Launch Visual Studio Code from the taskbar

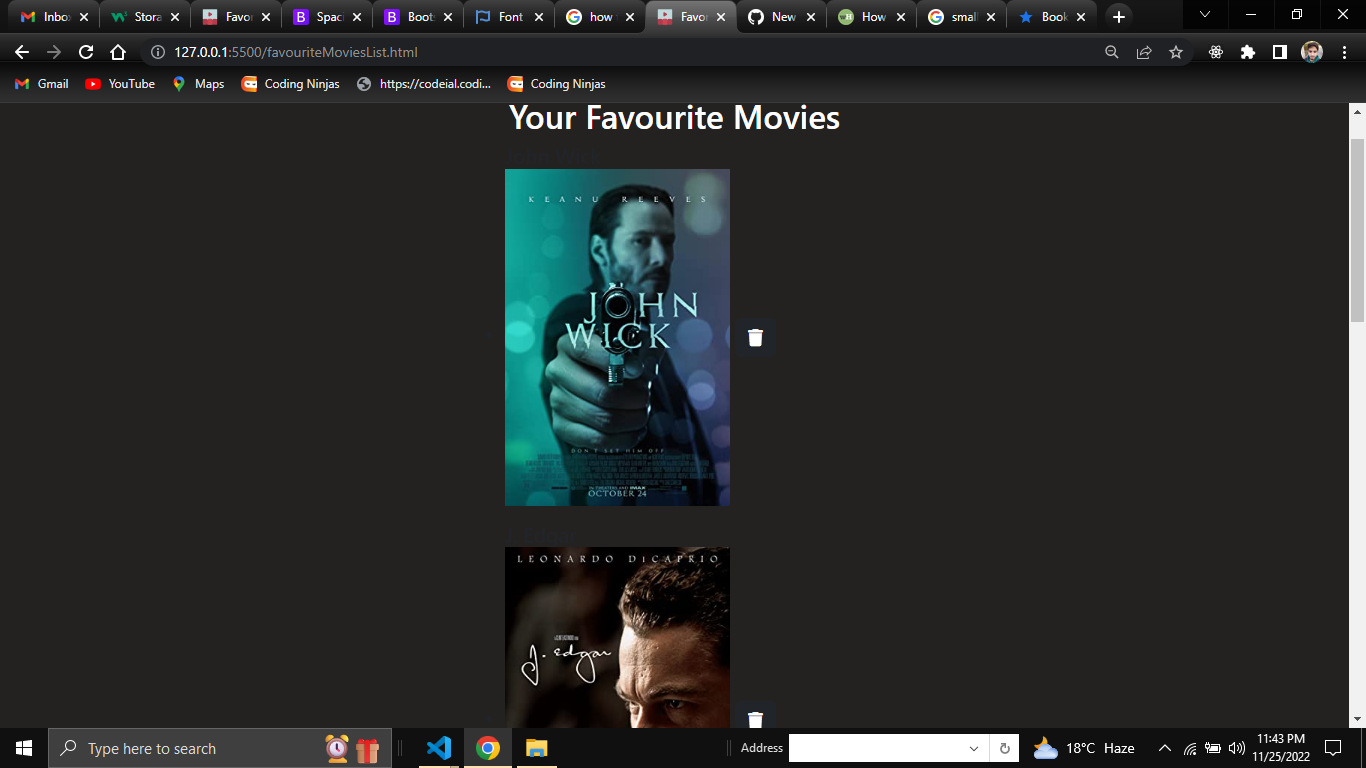439,748
